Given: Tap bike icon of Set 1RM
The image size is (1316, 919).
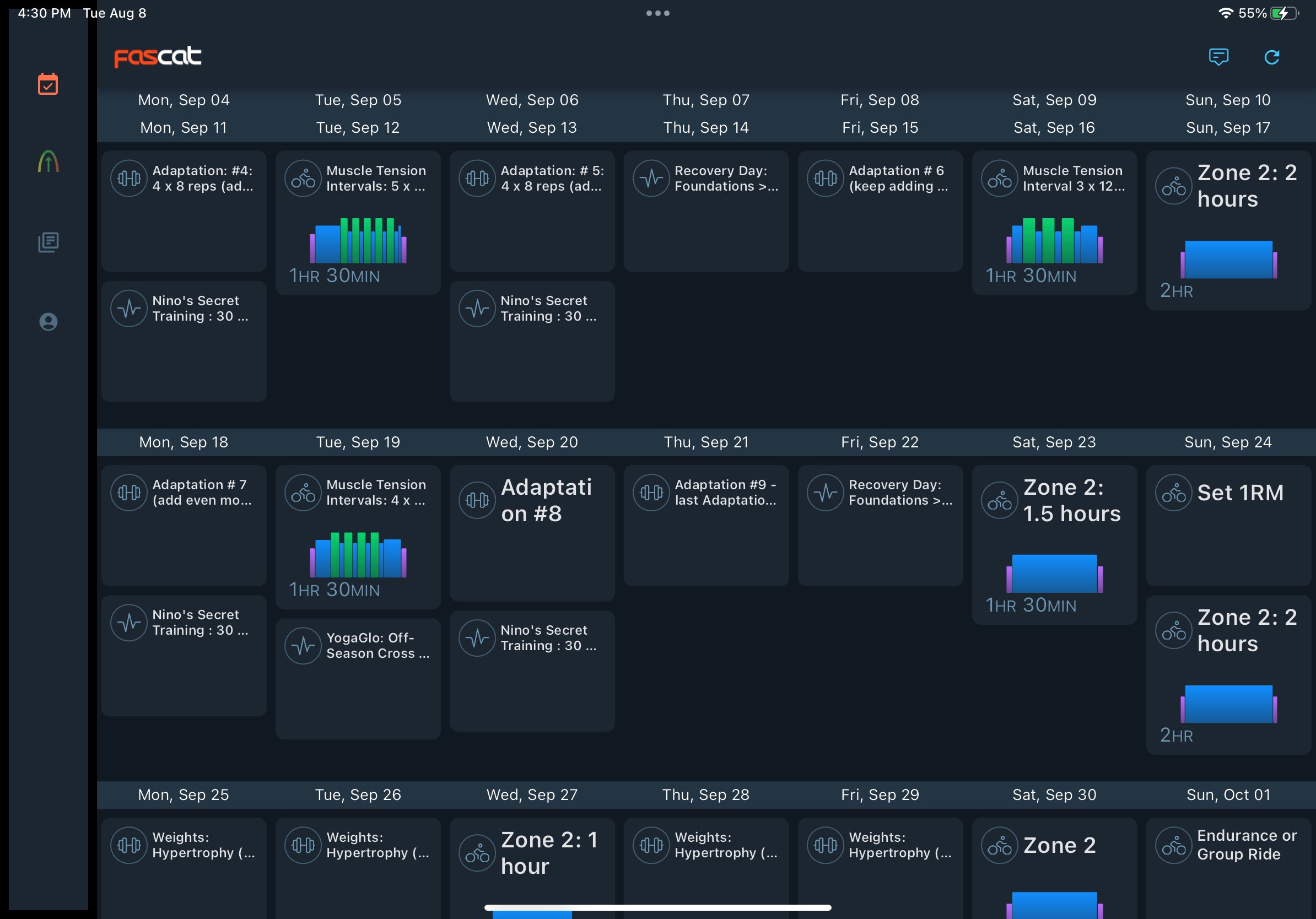Looking at the screenshot, I should [1174, 493].
